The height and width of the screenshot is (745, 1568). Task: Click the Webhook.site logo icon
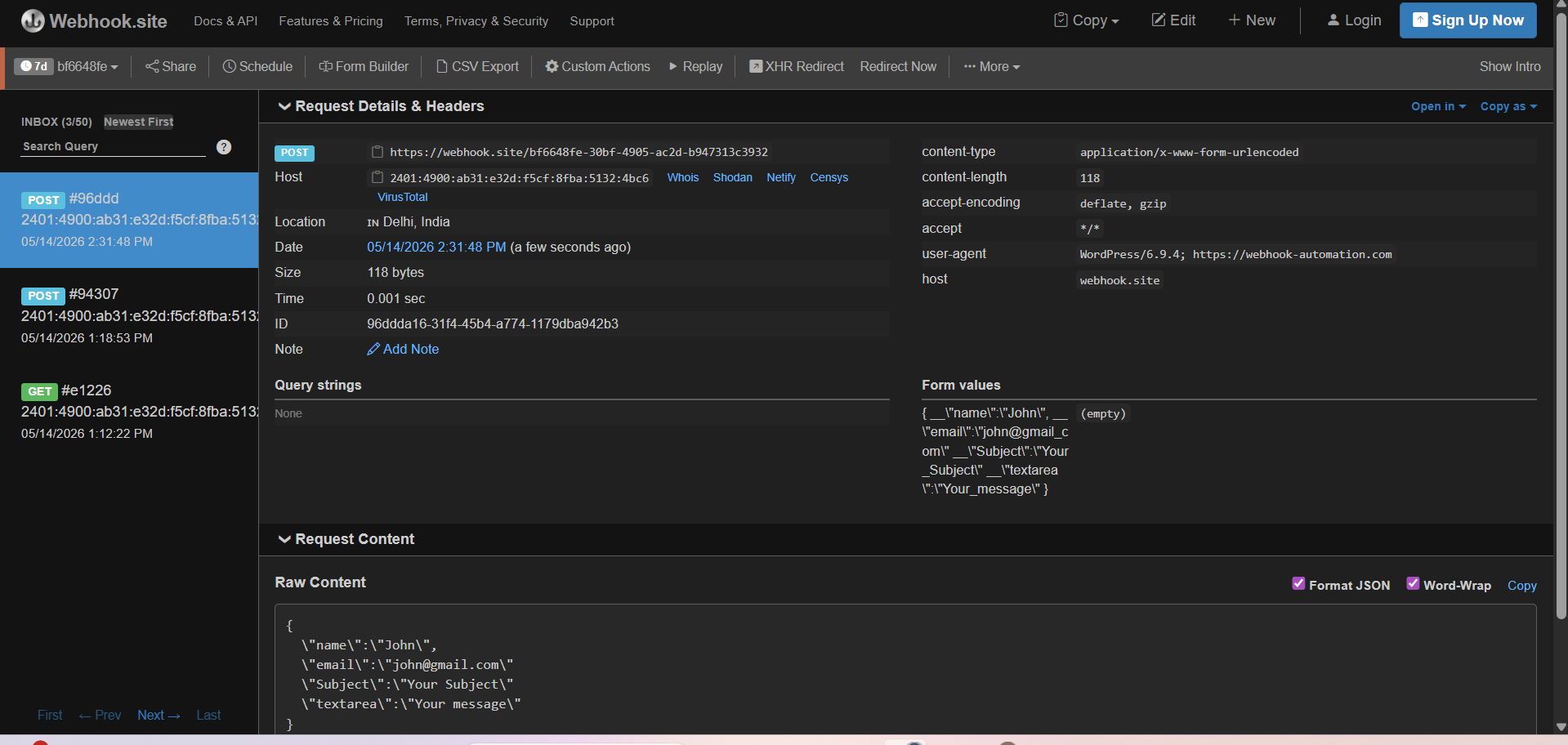pyautogui.click(x=33, y=20)
